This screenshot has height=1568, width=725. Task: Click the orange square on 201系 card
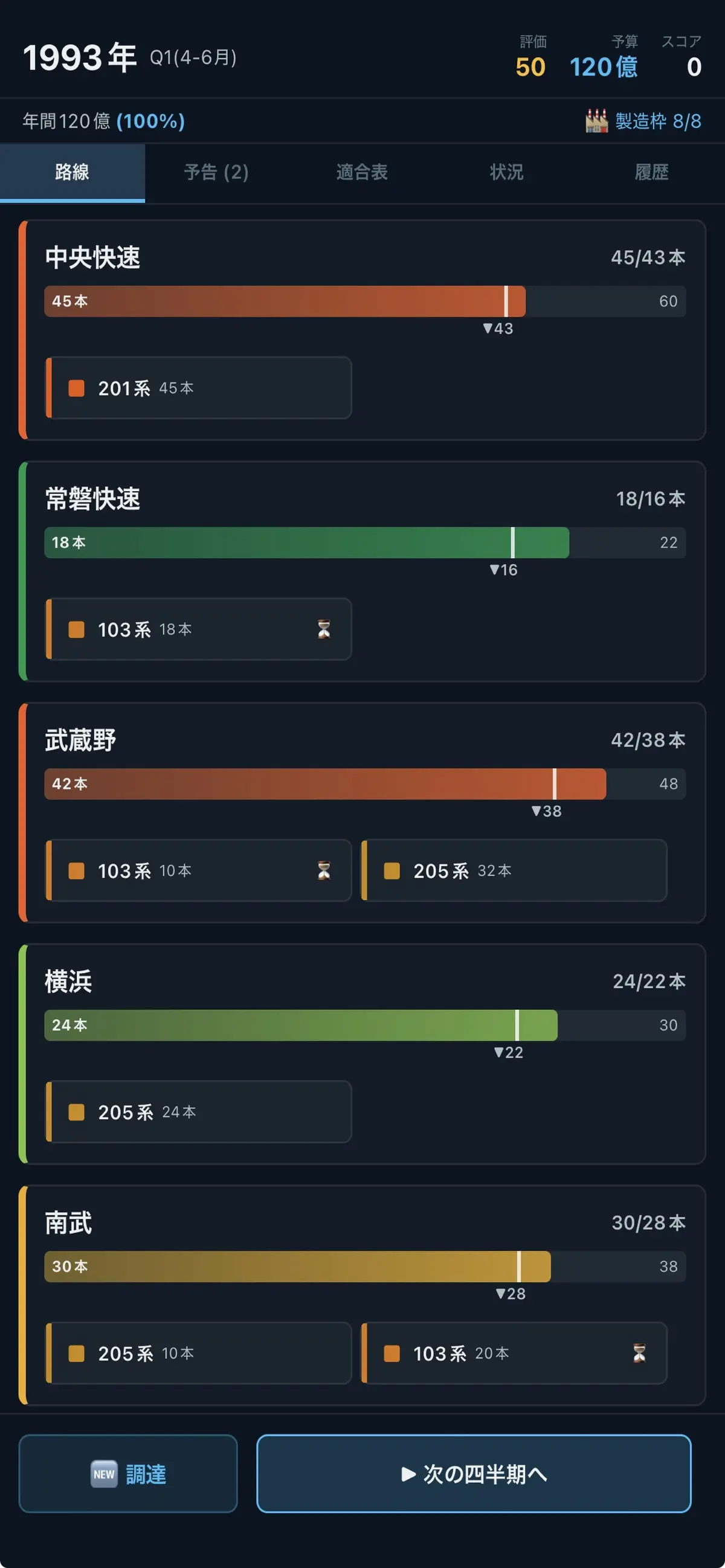[76, 388]
